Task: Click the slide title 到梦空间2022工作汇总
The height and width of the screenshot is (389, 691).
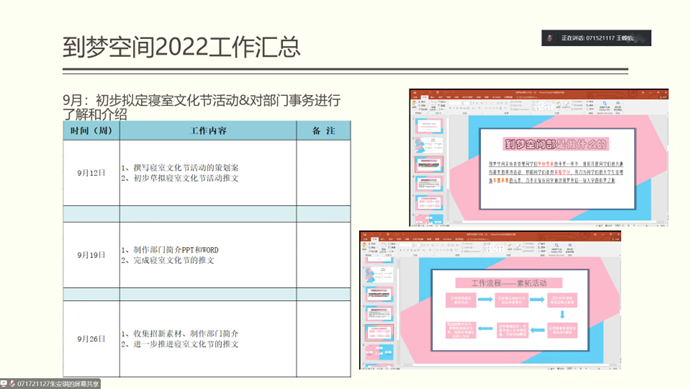Action: (182, 47)
